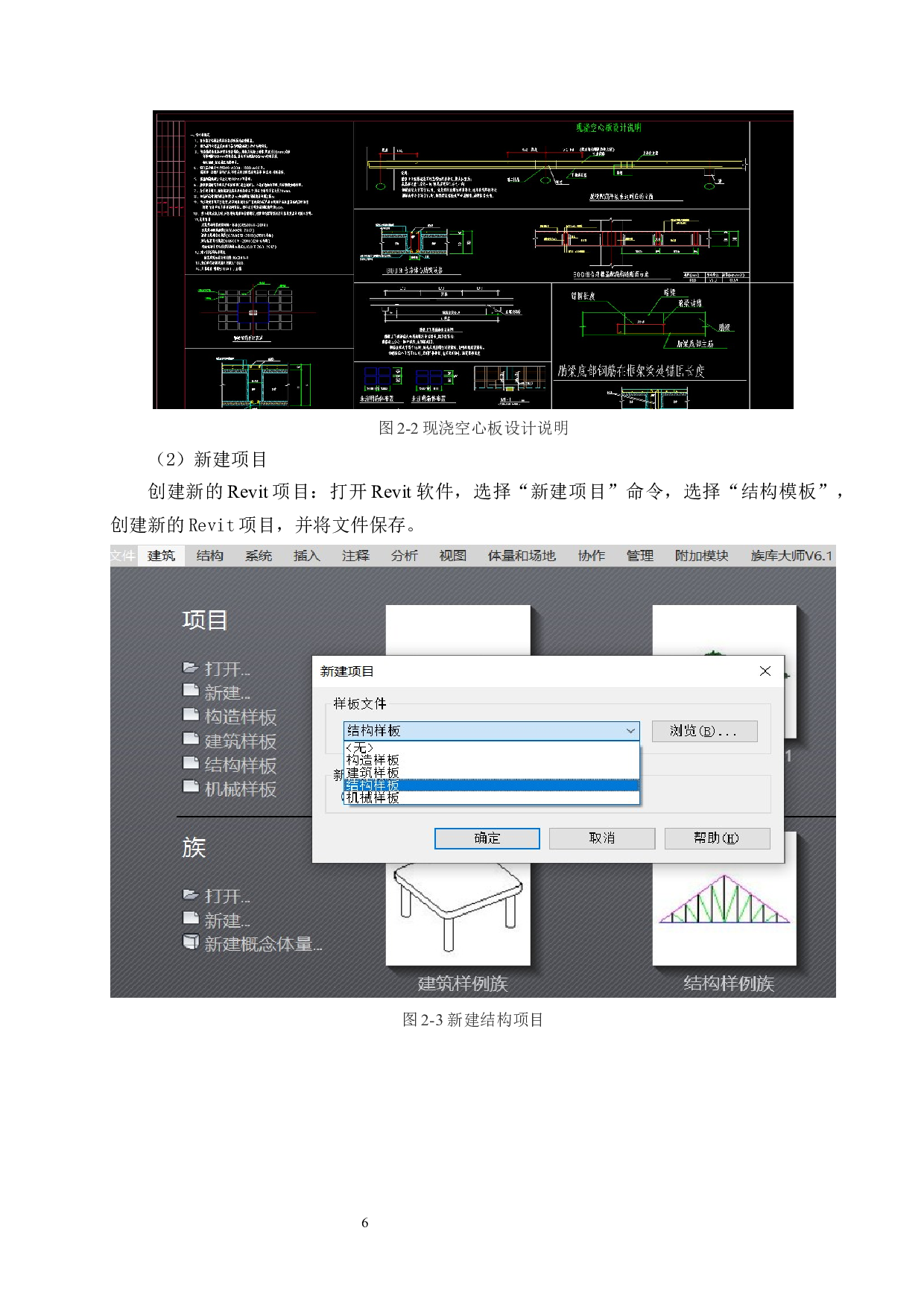Choose highlighted 结构样板 in dropdown list
This screenshot has width=924, height=1307.
492,785
